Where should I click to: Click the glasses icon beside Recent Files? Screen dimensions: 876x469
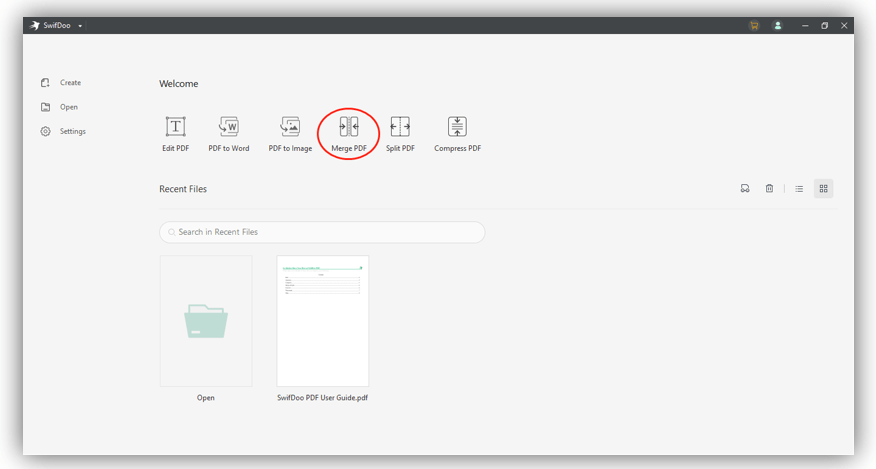point(745,188)
